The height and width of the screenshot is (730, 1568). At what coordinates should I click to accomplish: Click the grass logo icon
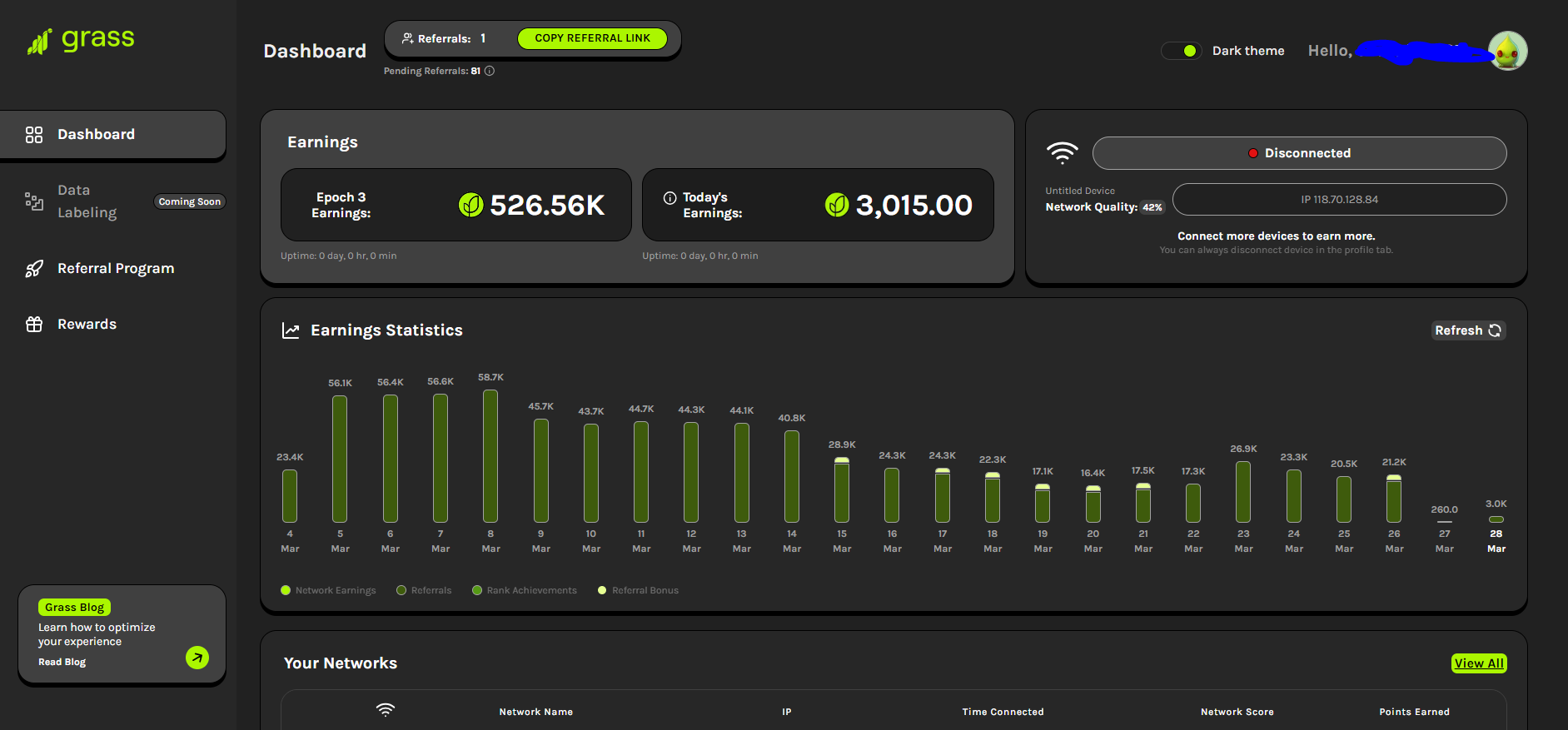coord(39,42)
